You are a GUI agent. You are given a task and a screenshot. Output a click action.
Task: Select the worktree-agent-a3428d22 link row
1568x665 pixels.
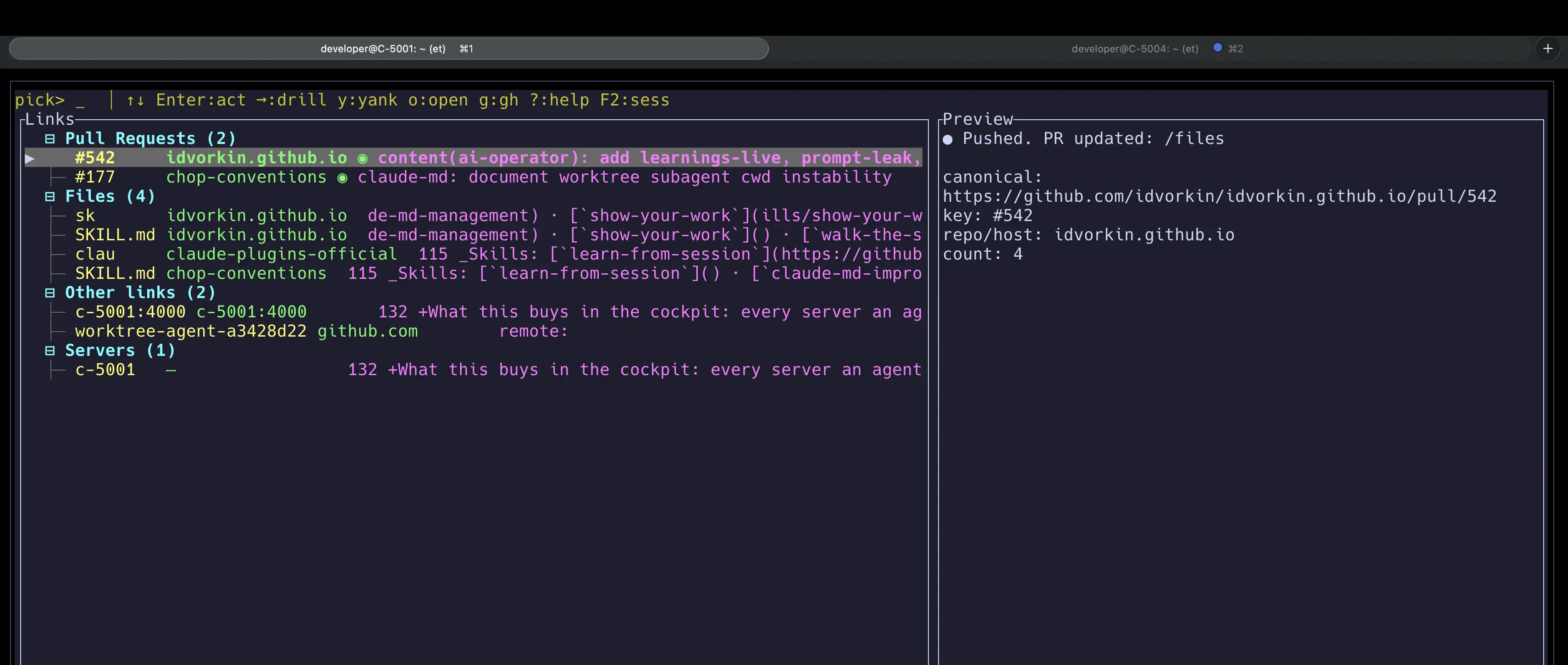[x=191, y=331]
